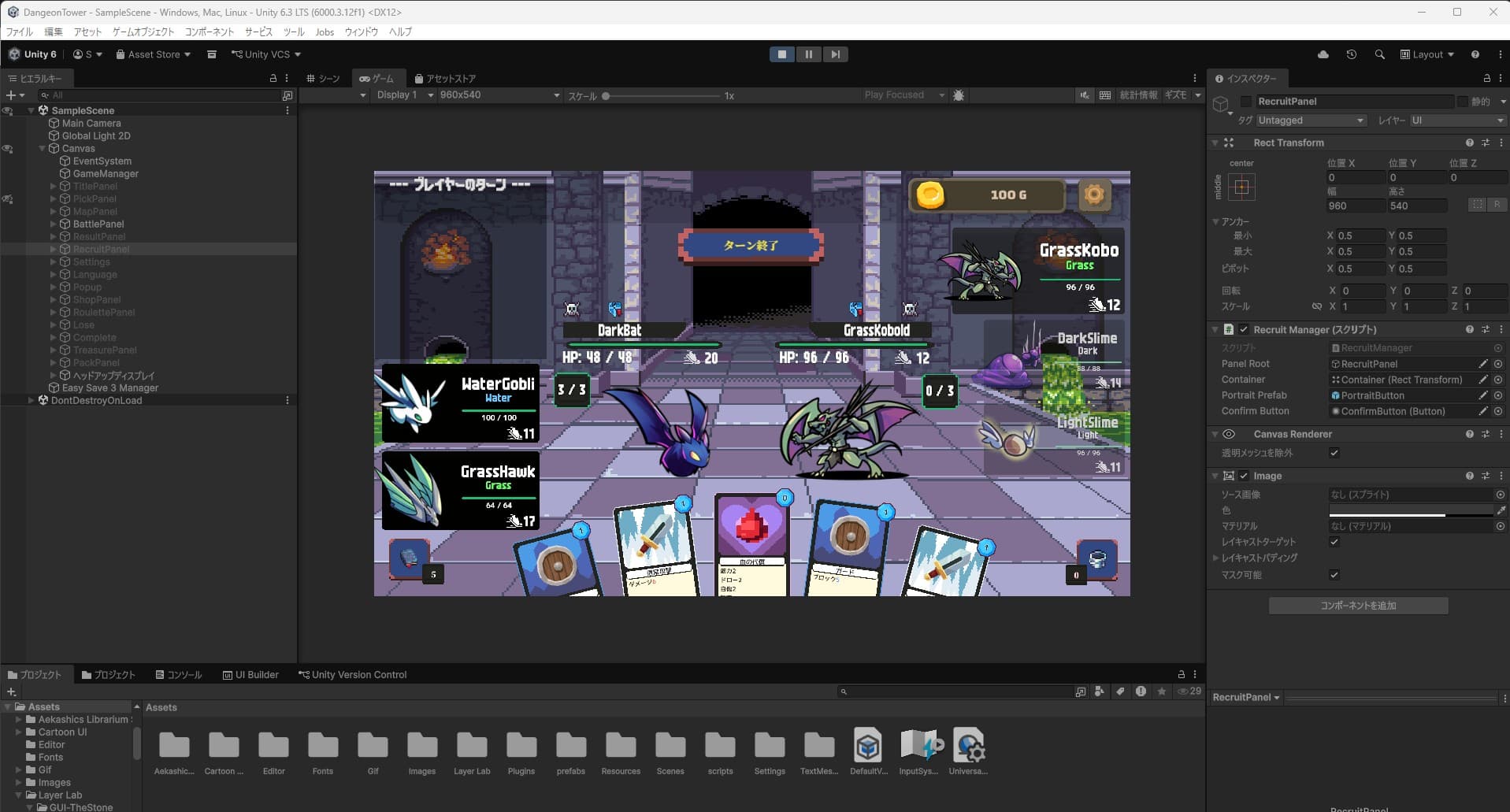Open the 960x540 resolution dropdown
1510x812 pixels.
pyautogui.click(x=499, y=95)
